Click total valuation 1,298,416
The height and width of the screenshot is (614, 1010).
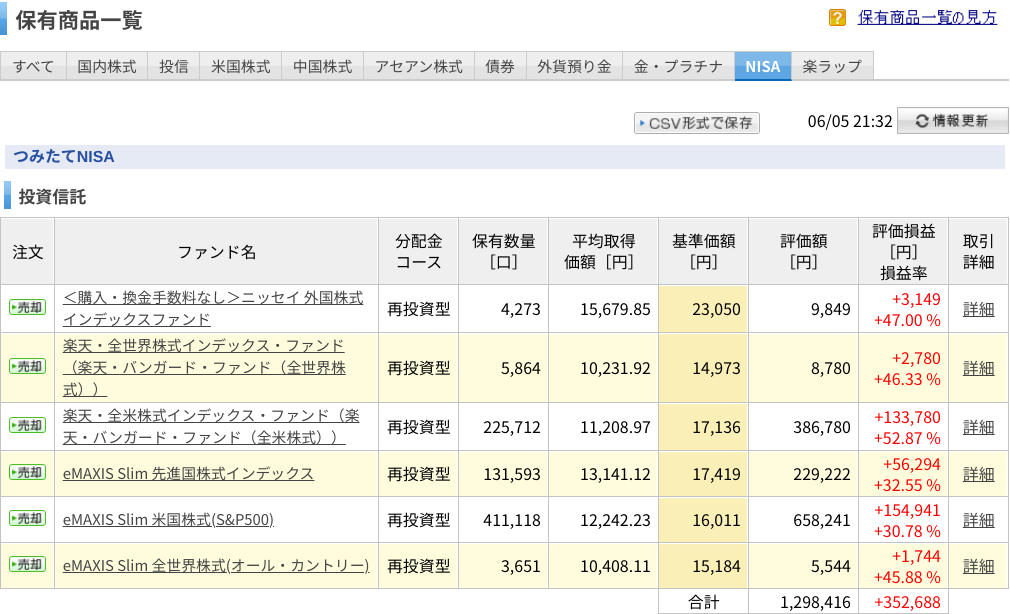click(x=815, y=602)
